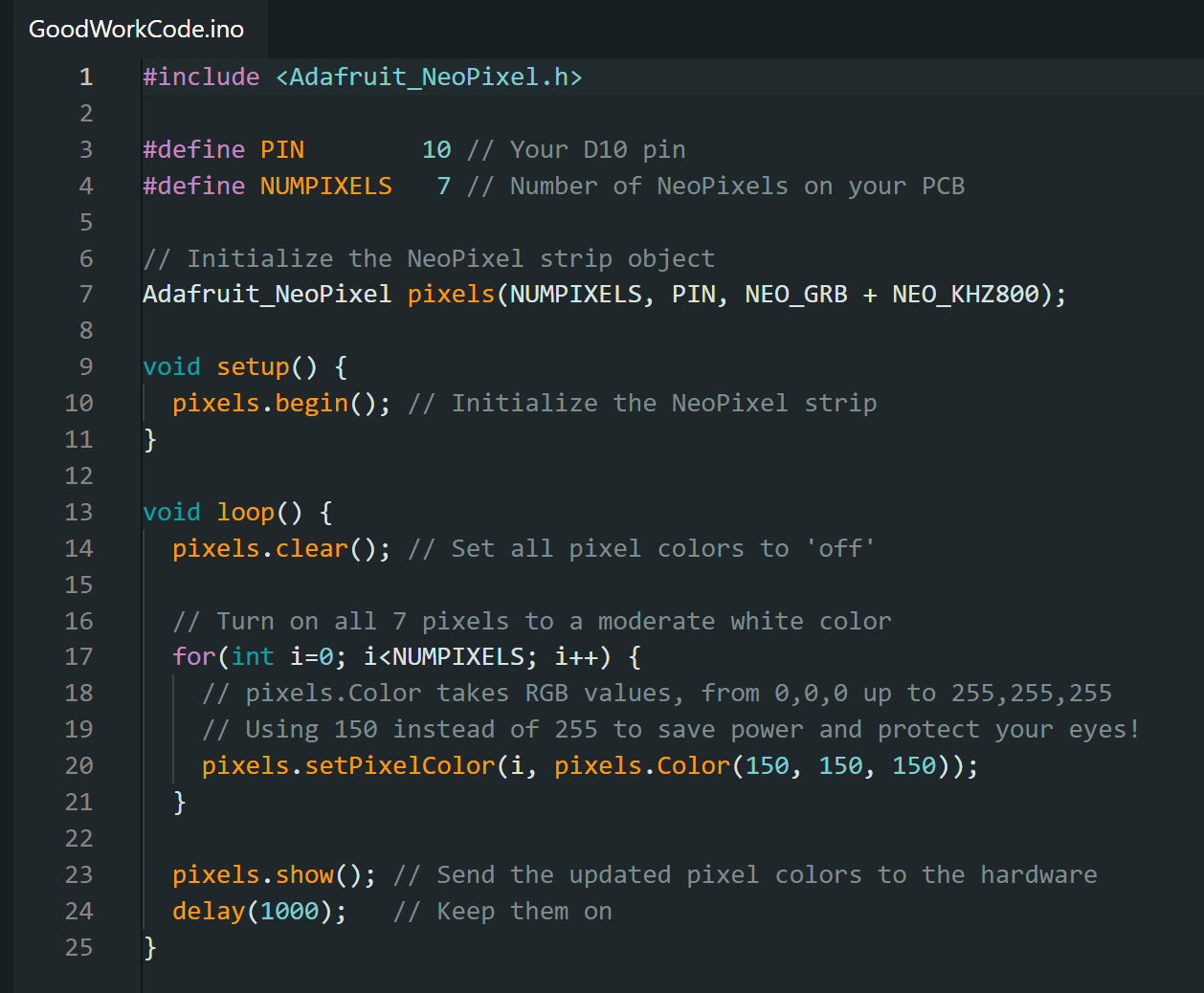Click line number 3 in the gutter
Viewport: 1204px width, 993px height.
[x=86, y=149]
